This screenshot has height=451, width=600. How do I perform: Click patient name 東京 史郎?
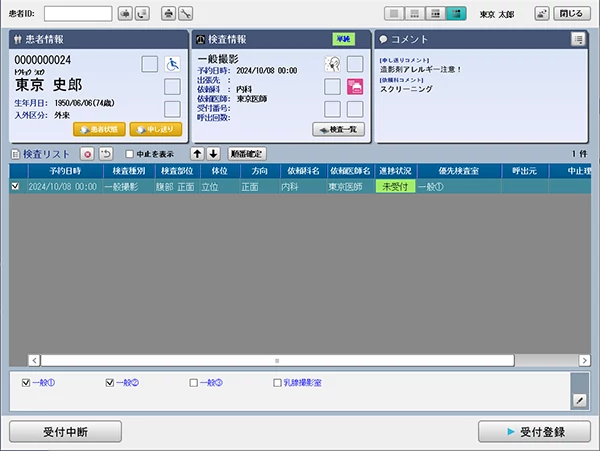coord(49,85)
